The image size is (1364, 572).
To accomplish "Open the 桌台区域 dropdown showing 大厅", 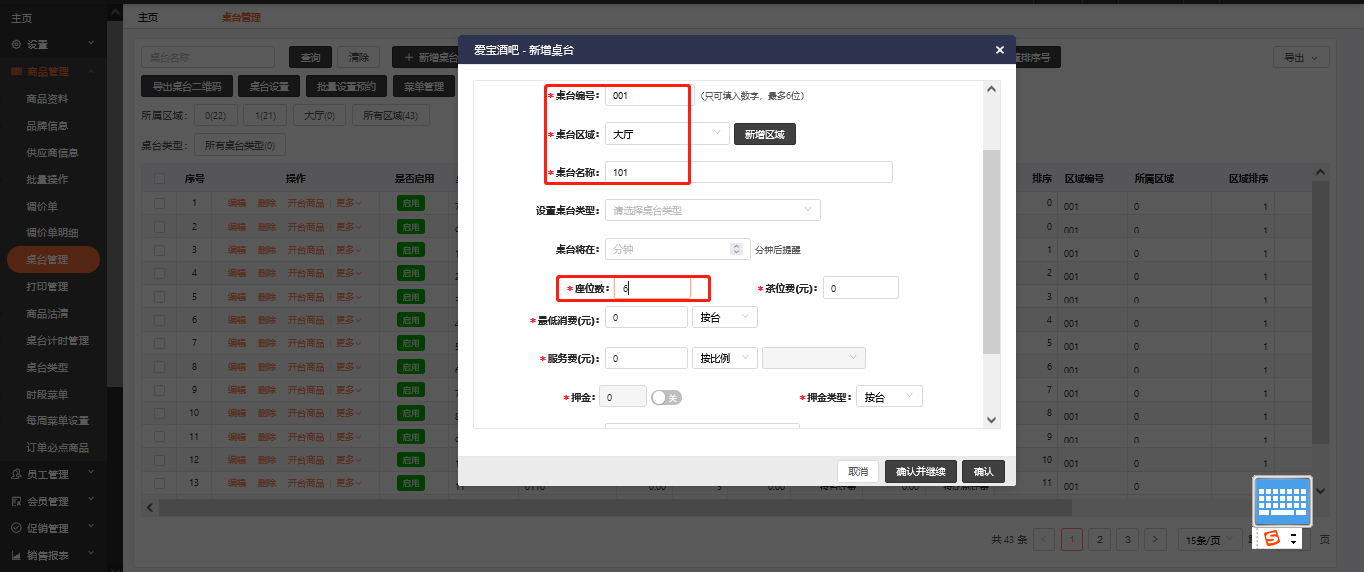I will point(667,133).
